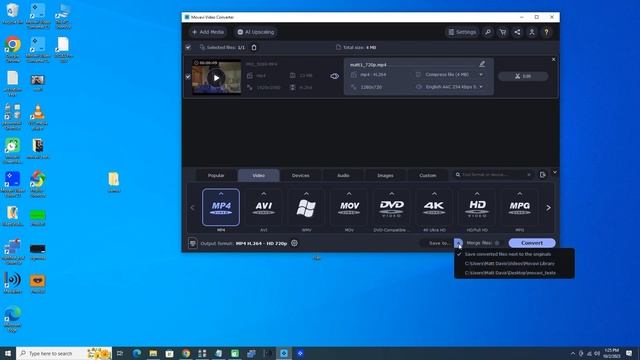The image size is (640, 360).
Task: Click the Save to button
Action: (x=438, y=243)
